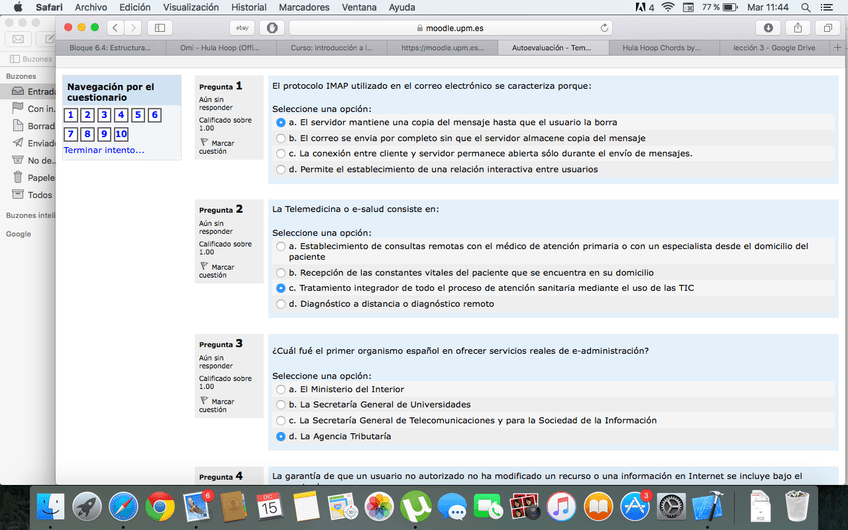This screenshot has width=848, height=530.
Task: Pick option b: Secretaría General de Universidades
Action: tap(280, 405)
